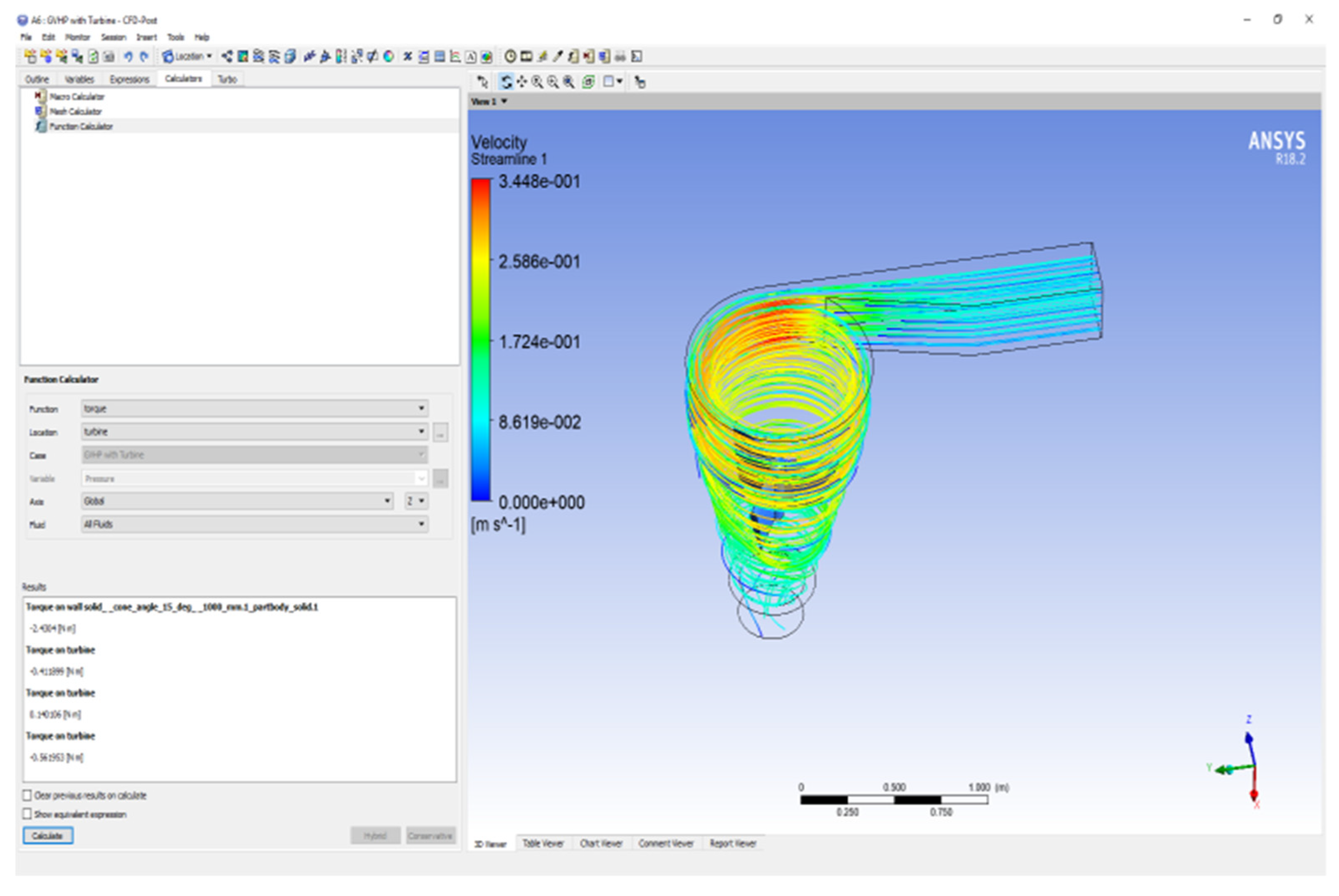Click the Redo arrow icon

[144, 57]
